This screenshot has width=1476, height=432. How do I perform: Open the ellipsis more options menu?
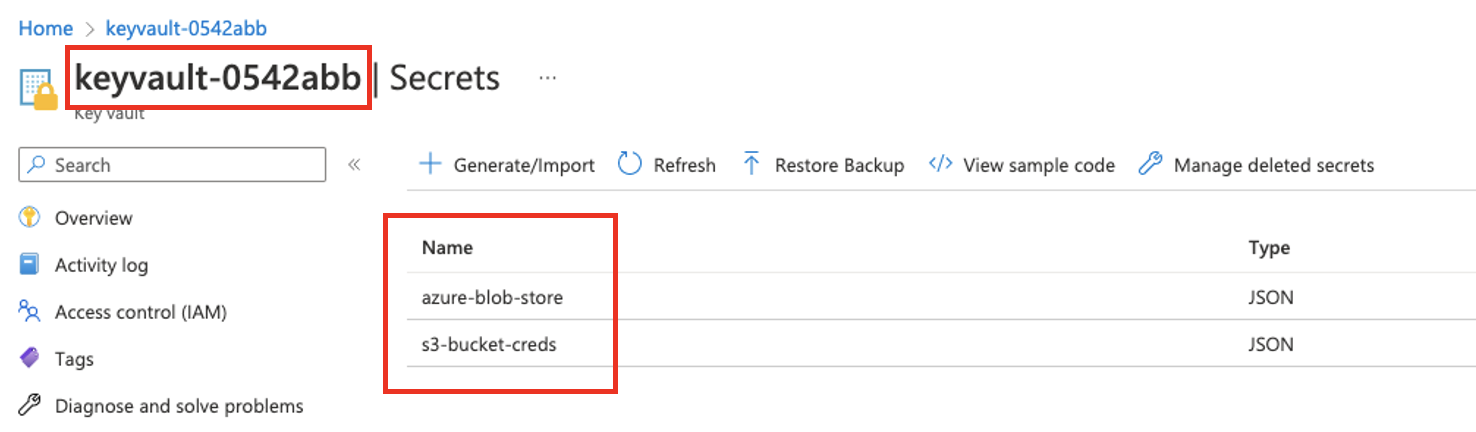coord(547,78)
